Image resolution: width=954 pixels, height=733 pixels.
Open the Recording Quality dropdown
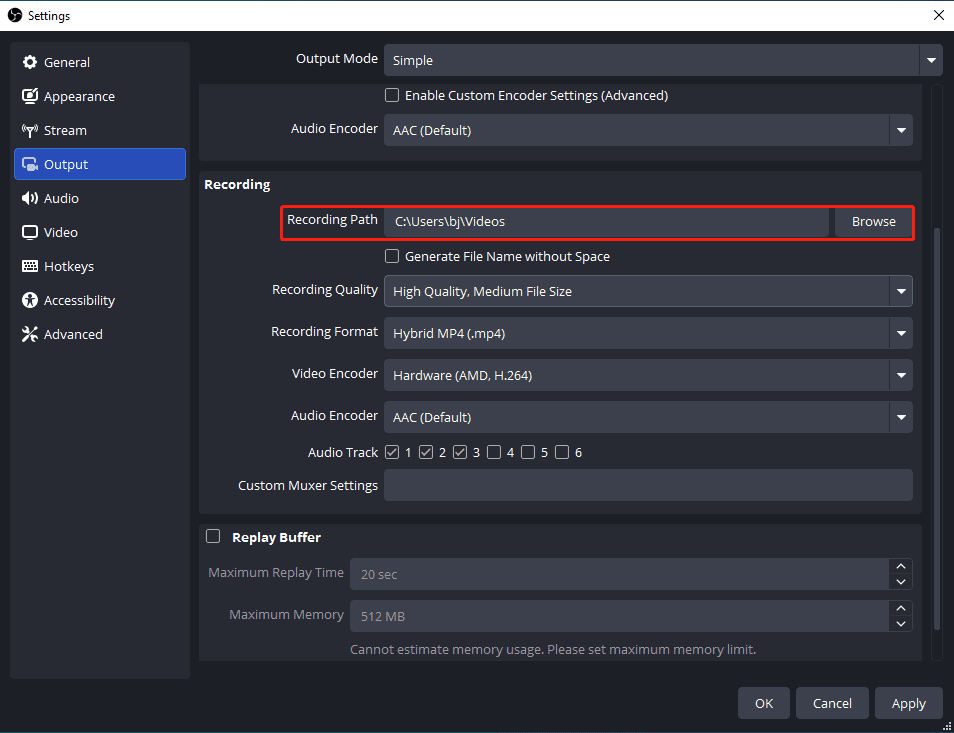click(648, 291)
